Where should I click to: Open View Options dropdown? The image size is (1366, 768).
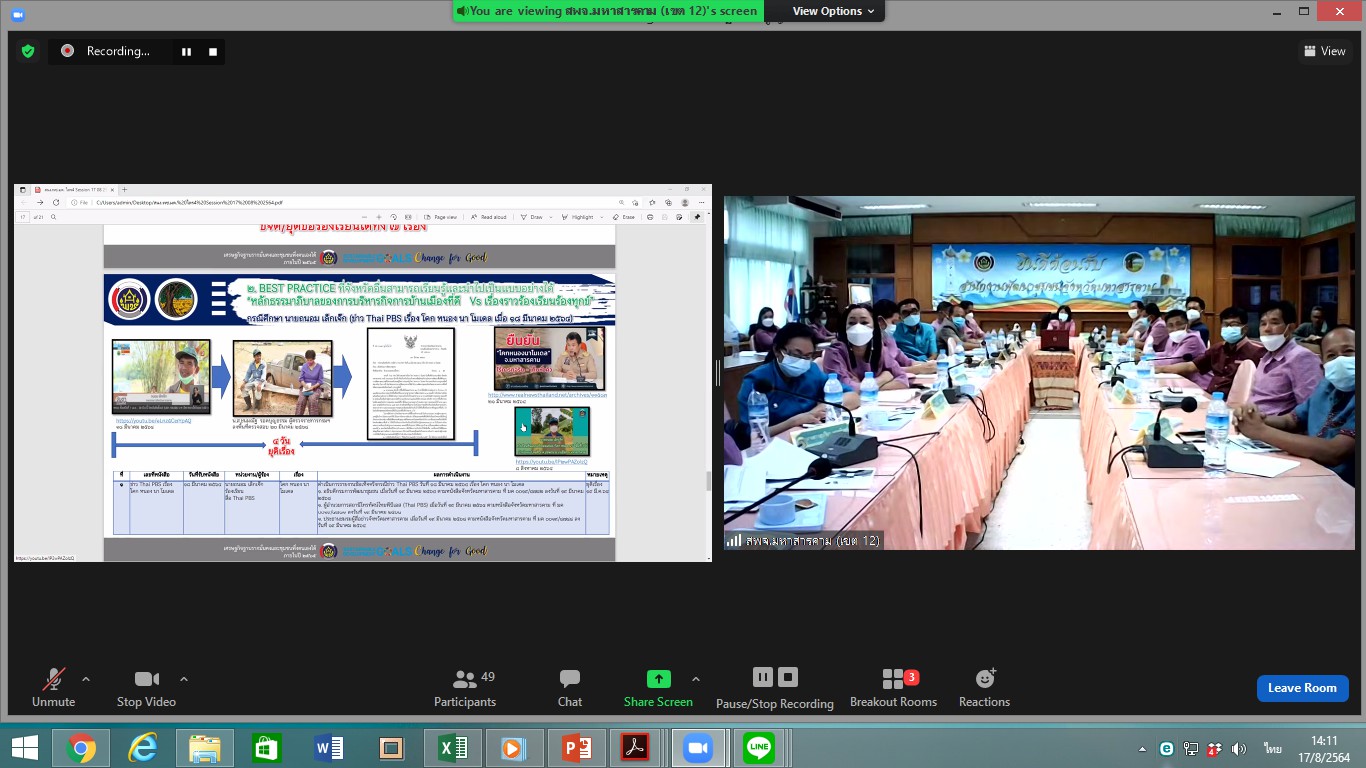tap(834, 11)
